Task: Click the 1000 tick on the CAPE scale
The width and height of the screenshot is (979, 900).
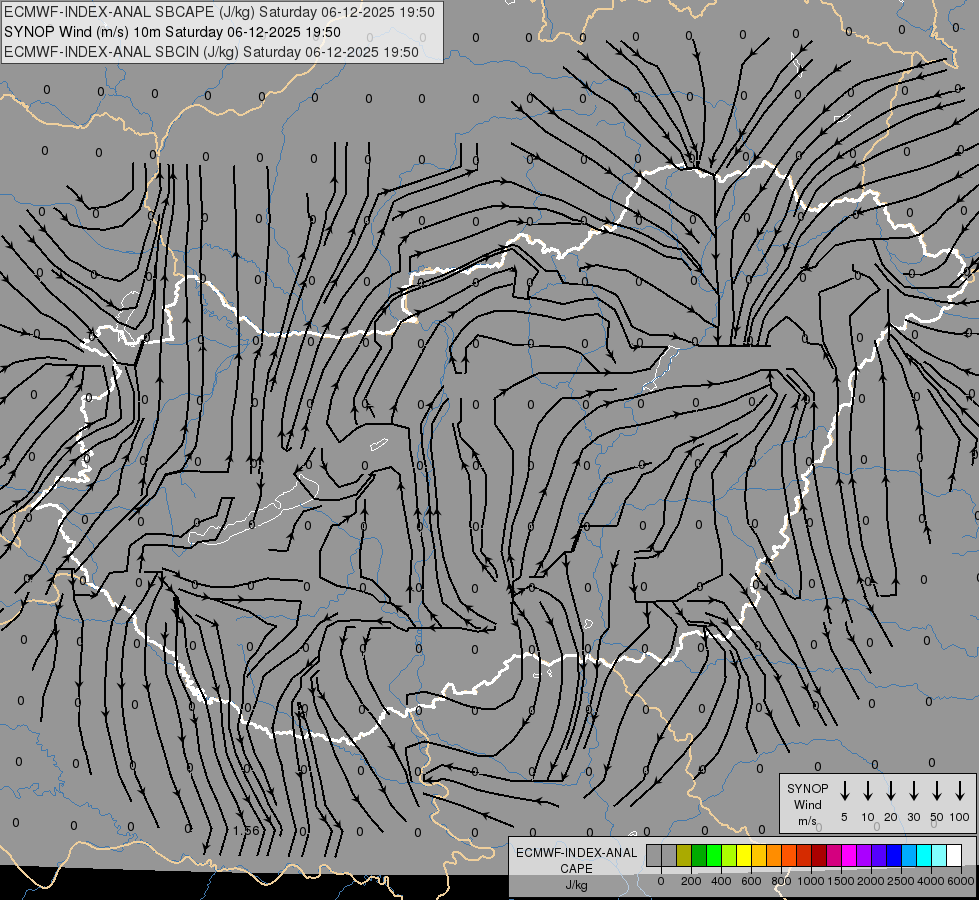Action: tap(811, 881)
